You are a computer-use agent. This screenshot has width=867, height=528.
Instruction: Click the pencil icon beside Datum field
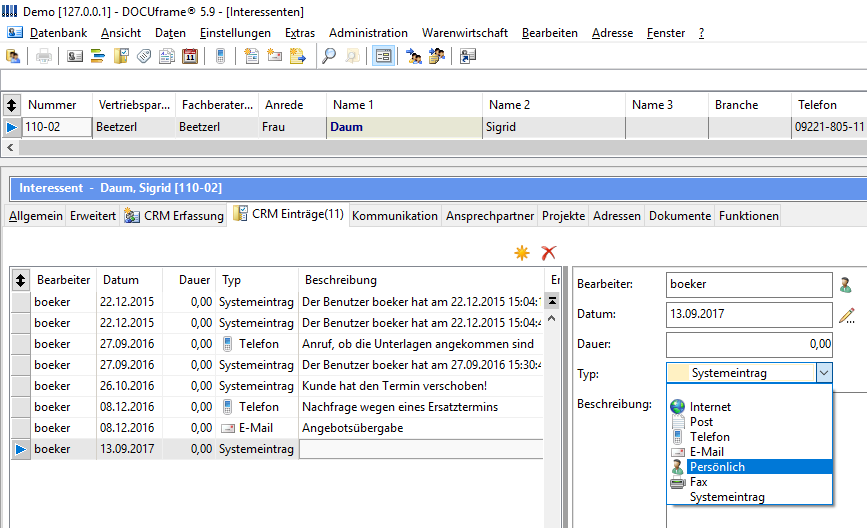pos(847,315)
